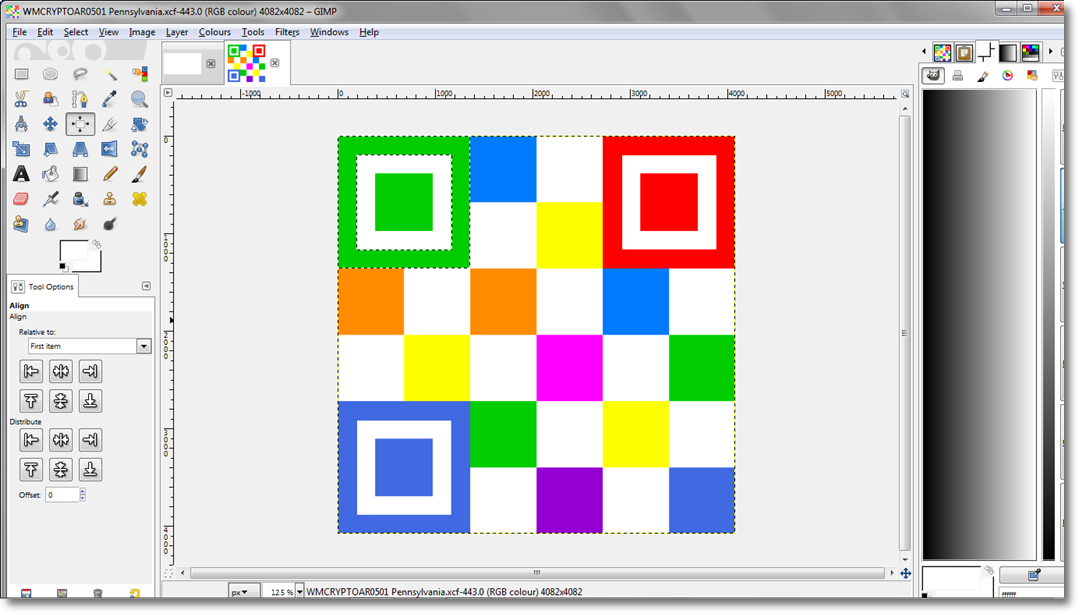Select the Dodge/Burn tool
This screenshot has width=1080, height=615.
click(110, 224)
